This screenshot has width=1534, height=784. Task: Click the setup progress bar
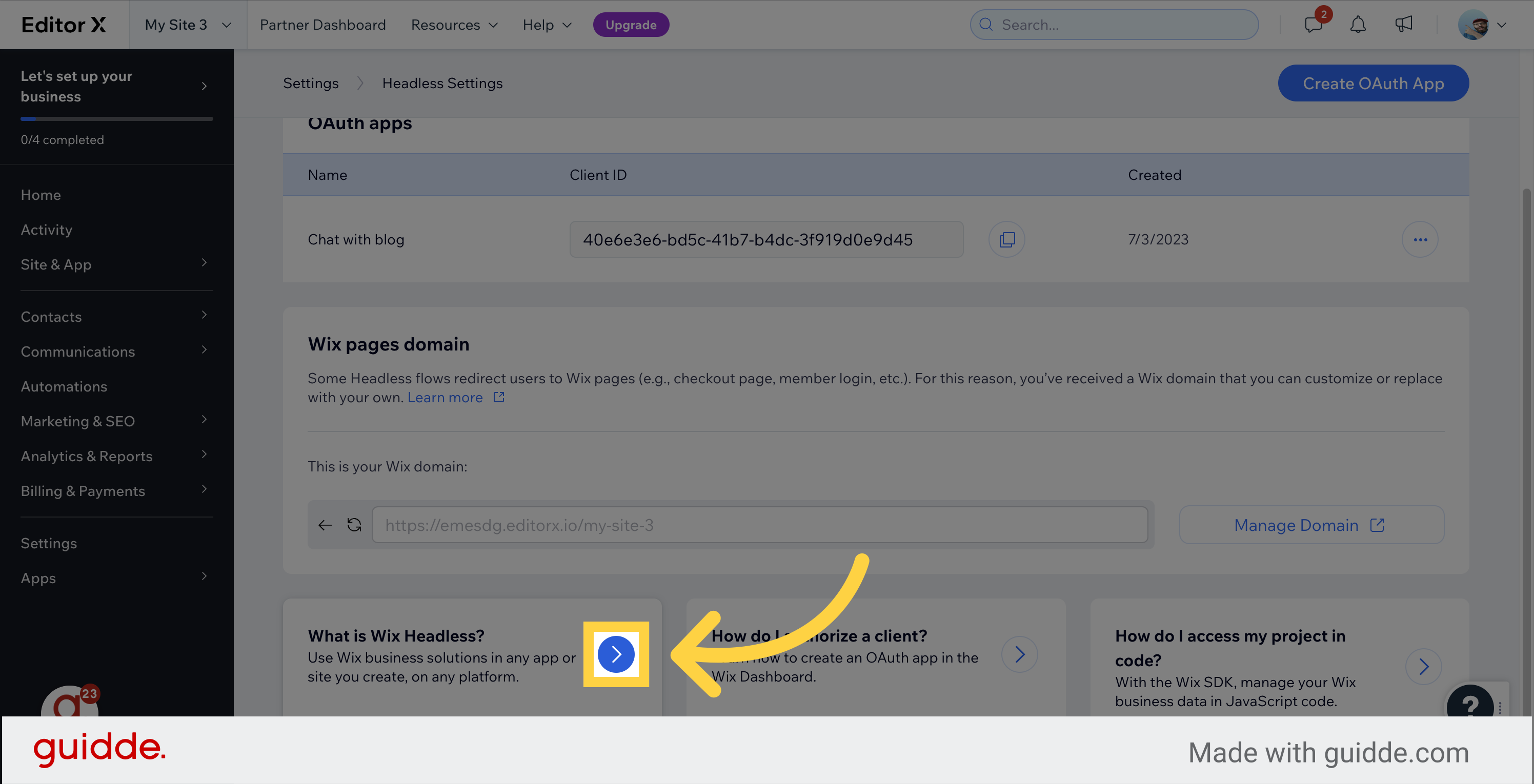[116, 118]
